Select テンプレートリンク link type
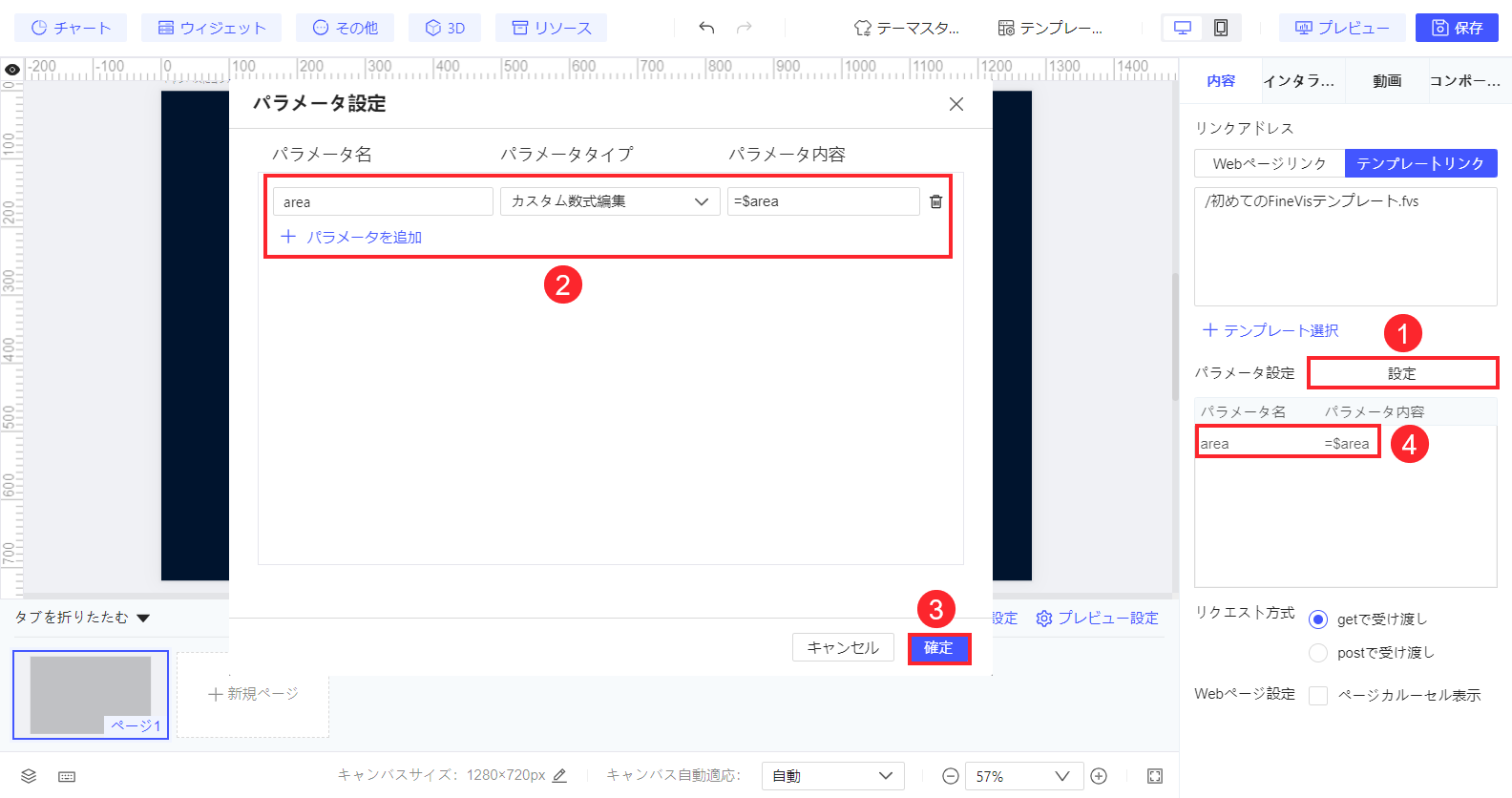 tap(1420, 163)
